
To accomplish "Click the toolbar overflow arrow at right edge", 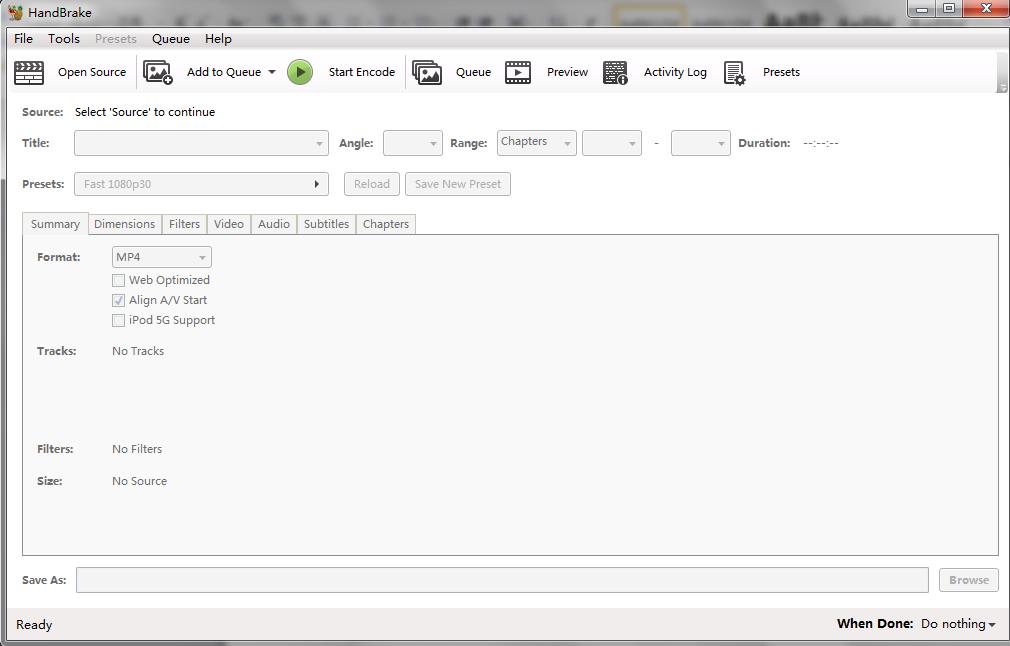I will click(x=1002, y=87).
